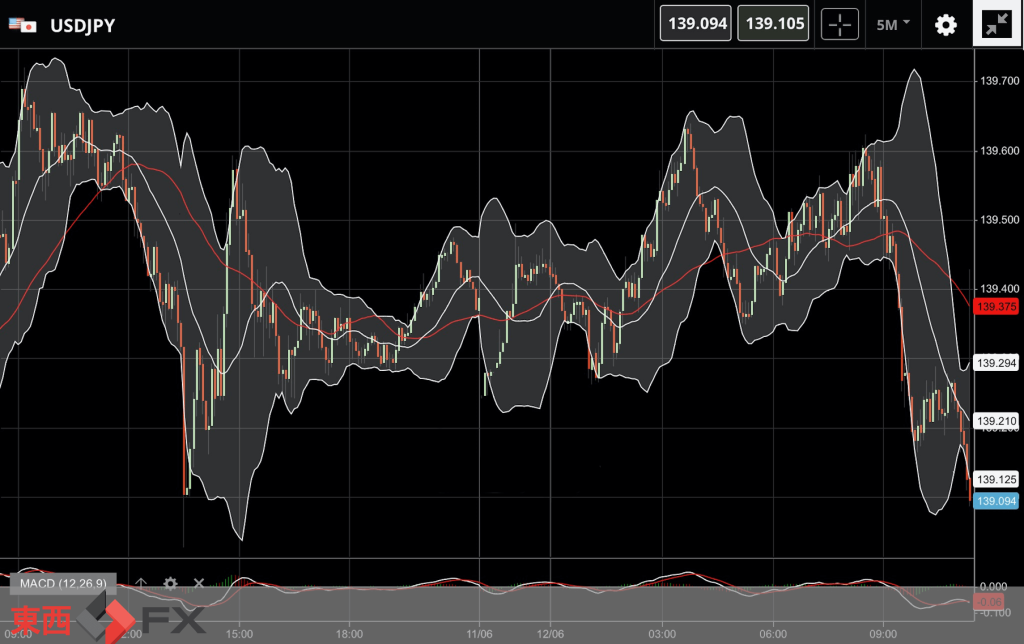This screenshot has height=644, width=1024.
Task: Click the 12/06 date axis label
Action: [551, 634]
